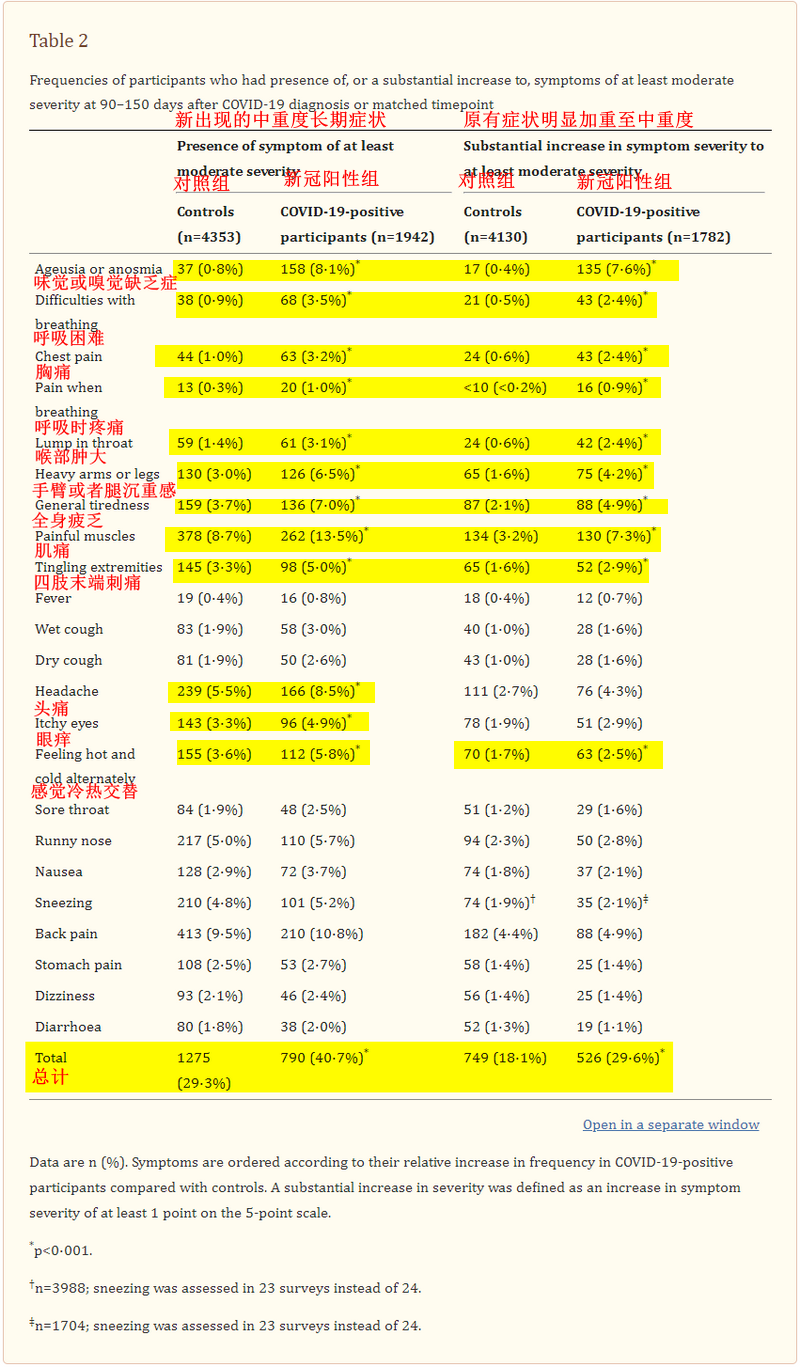
Task: Select 'Runny nose' row label
Action: [x=73, y=841]
